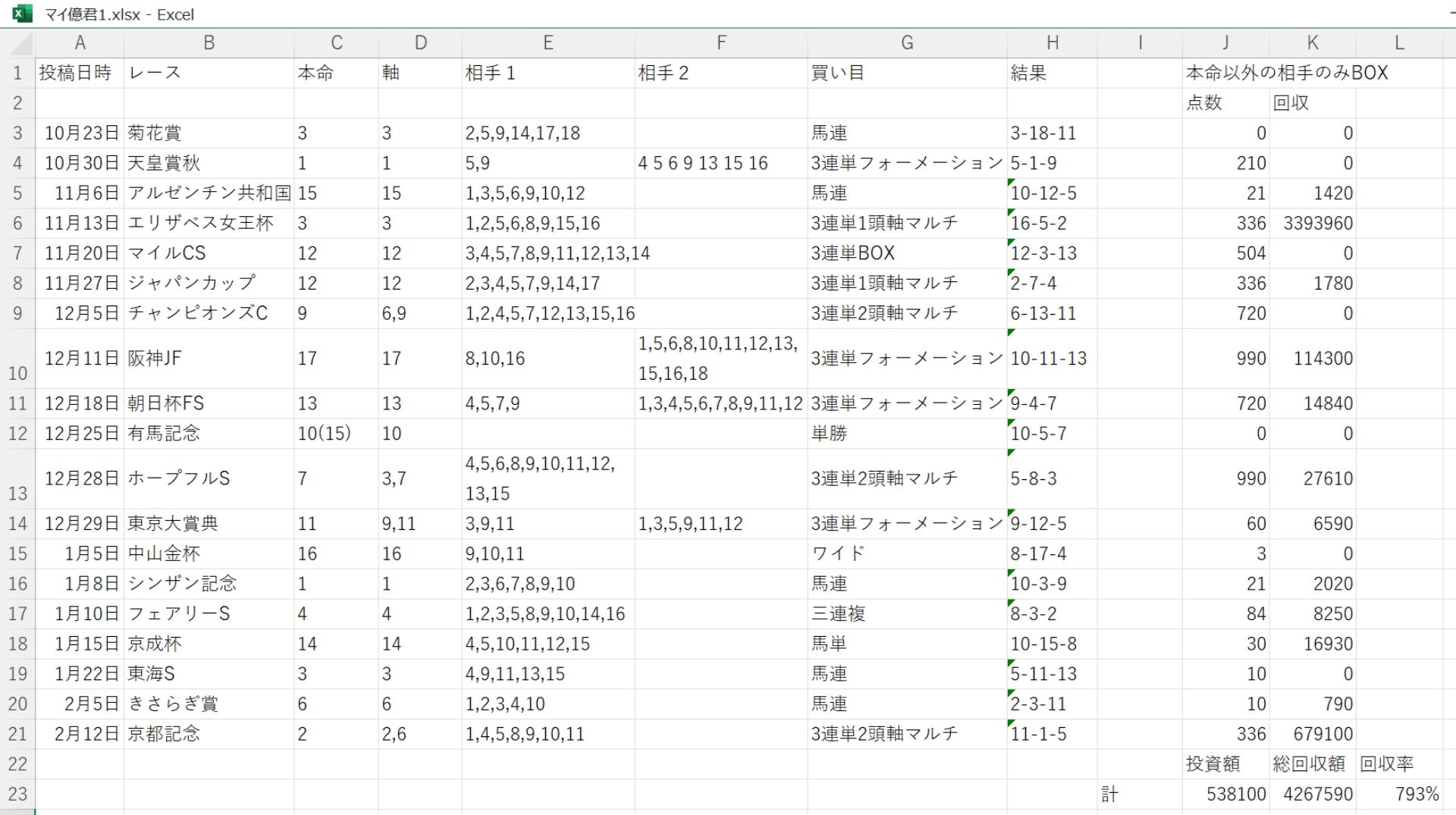
Task: Click the 計 label cell in row 23
Action: coord(1139,794)
